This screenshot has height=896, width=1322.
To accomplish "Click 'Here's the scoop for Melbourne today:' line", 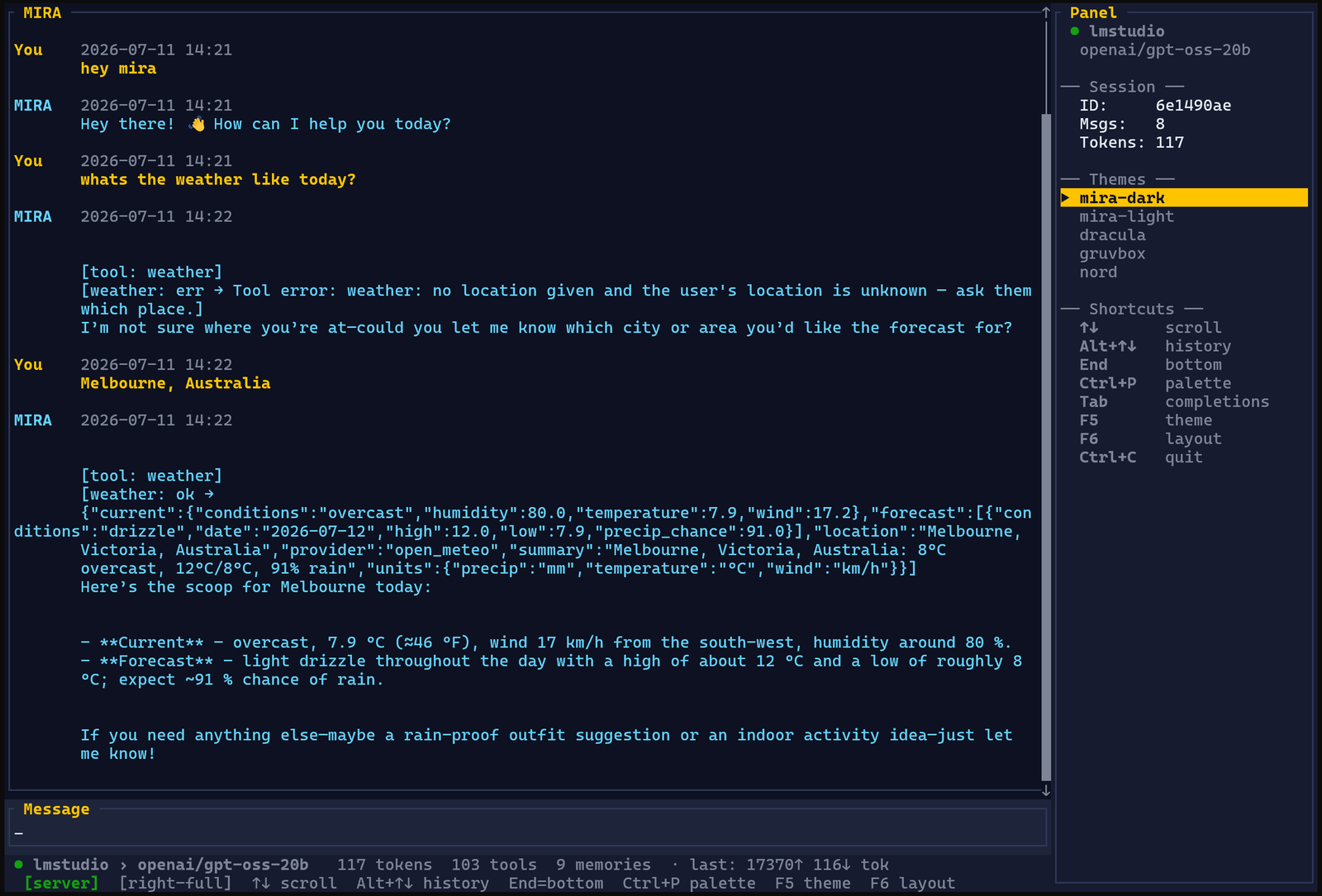I will 256,587.
